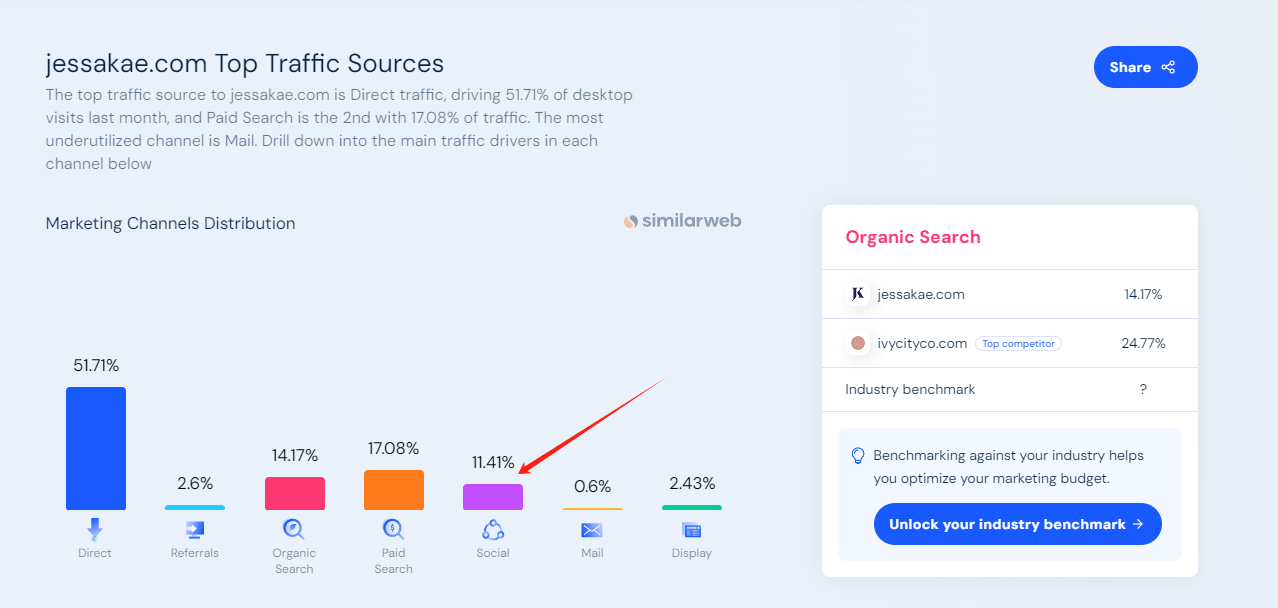Select the orange Paid Search bar
This screenshot has height=608, width=1278.
point(394,490)
